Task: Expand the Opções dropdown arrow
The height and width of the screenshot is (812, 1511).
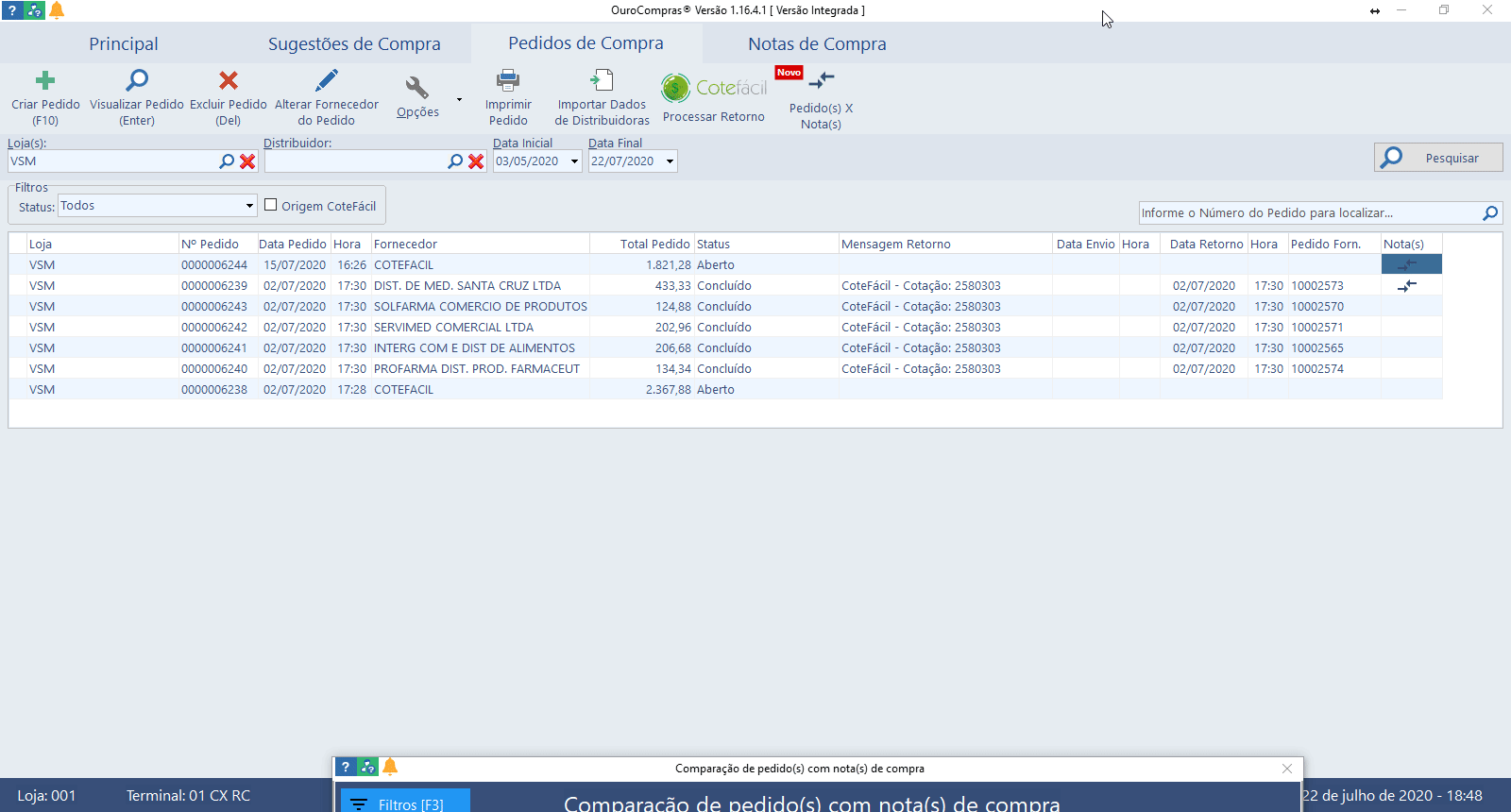Action: point(459,99)
